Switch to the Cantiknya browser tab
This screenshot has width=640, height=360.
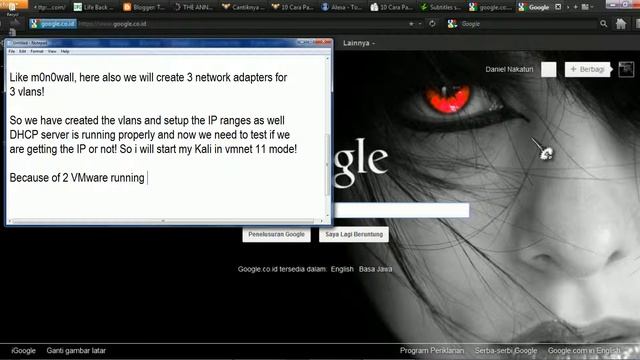point(243,7)
